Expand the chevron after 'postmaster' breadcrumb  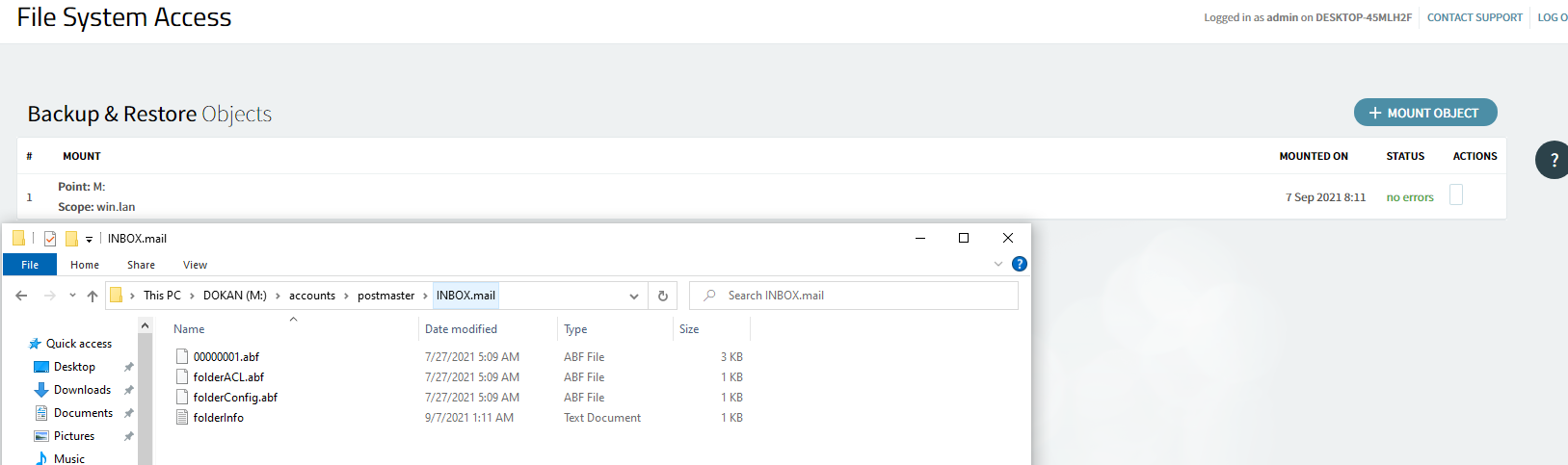(x=425, y=296)
